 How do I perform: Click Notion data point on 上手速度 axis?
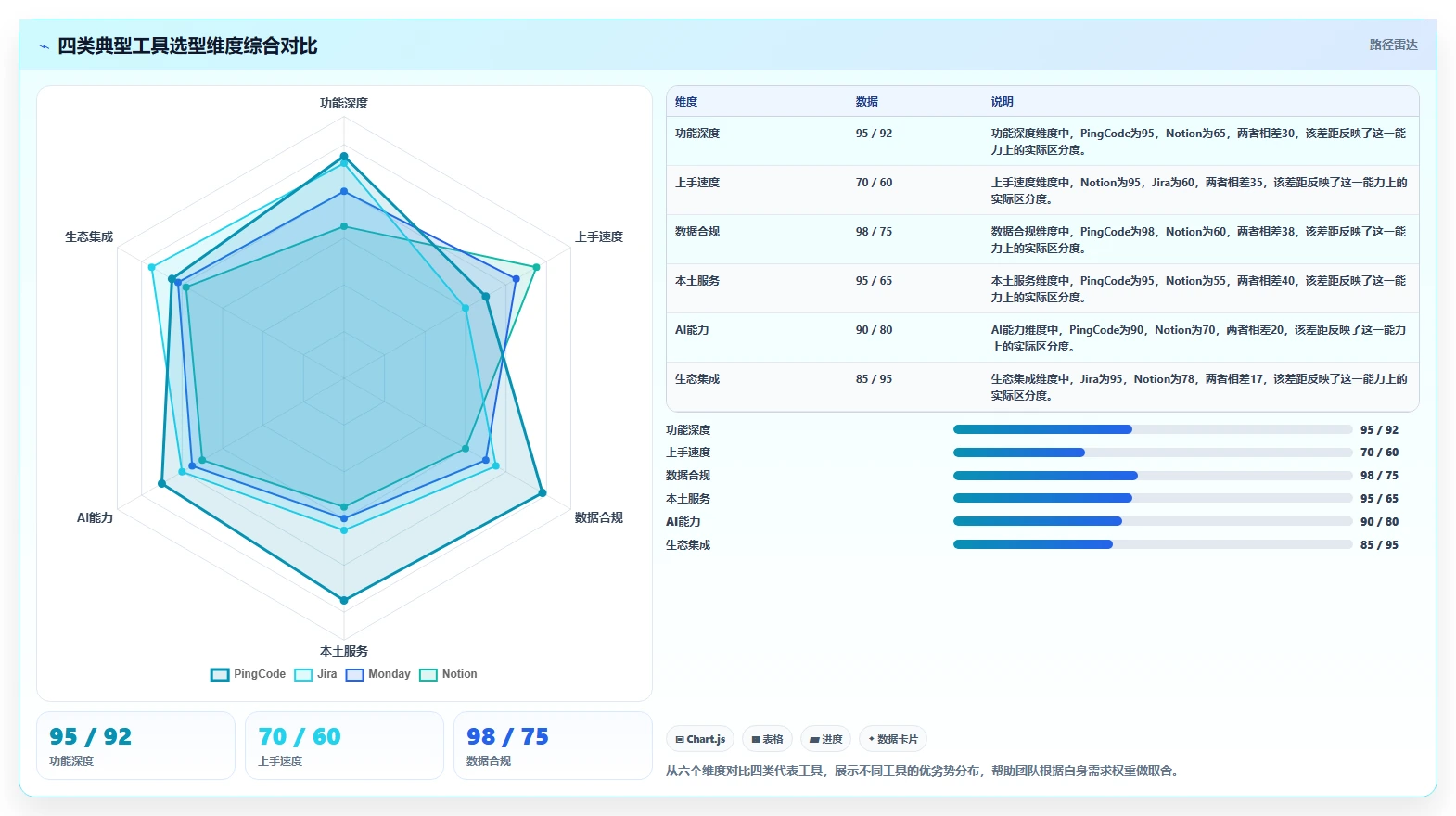[x=536, y=267]
